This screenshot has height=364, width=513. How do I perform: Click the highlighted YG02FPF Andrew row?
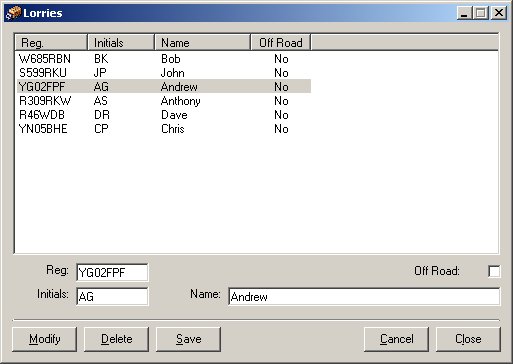[164, 87]
